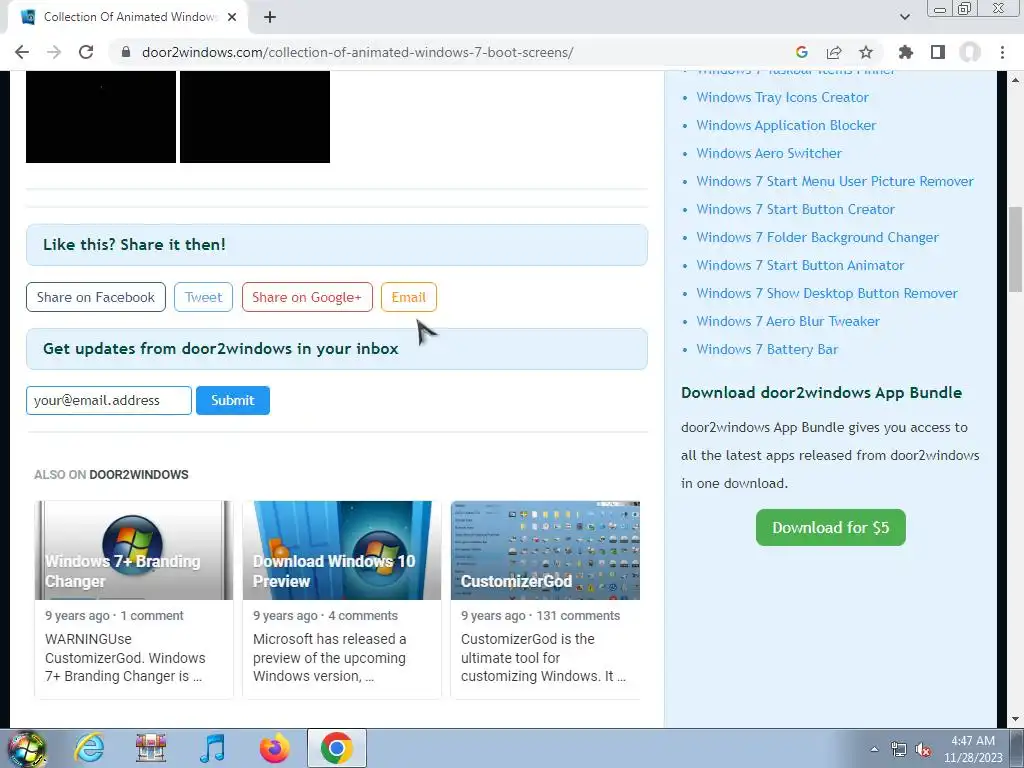Close the Collection Of Animated Windows tab
1024x768 pixels.
(232, 17)
